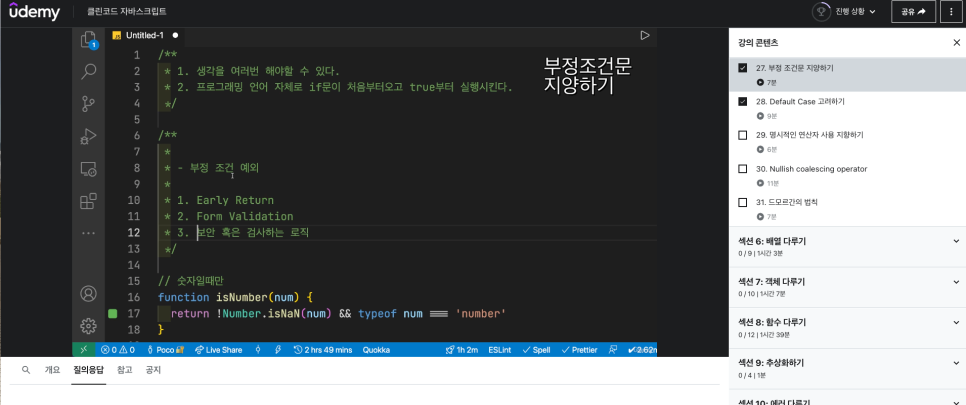Click the Live Share status bar item

coord(218,350)
